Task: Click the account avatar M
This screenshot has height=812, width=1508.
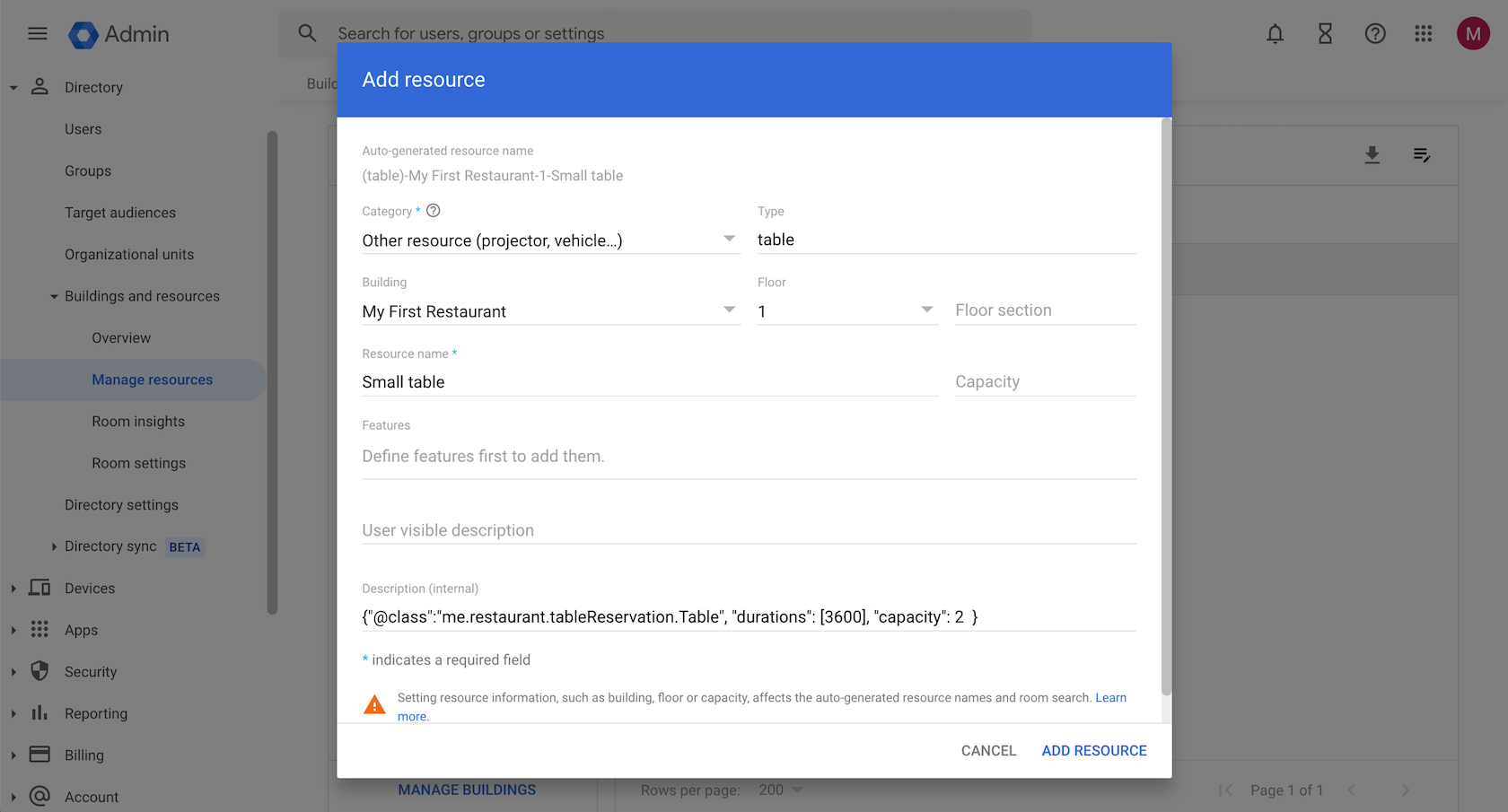Action: (1472, 34)
